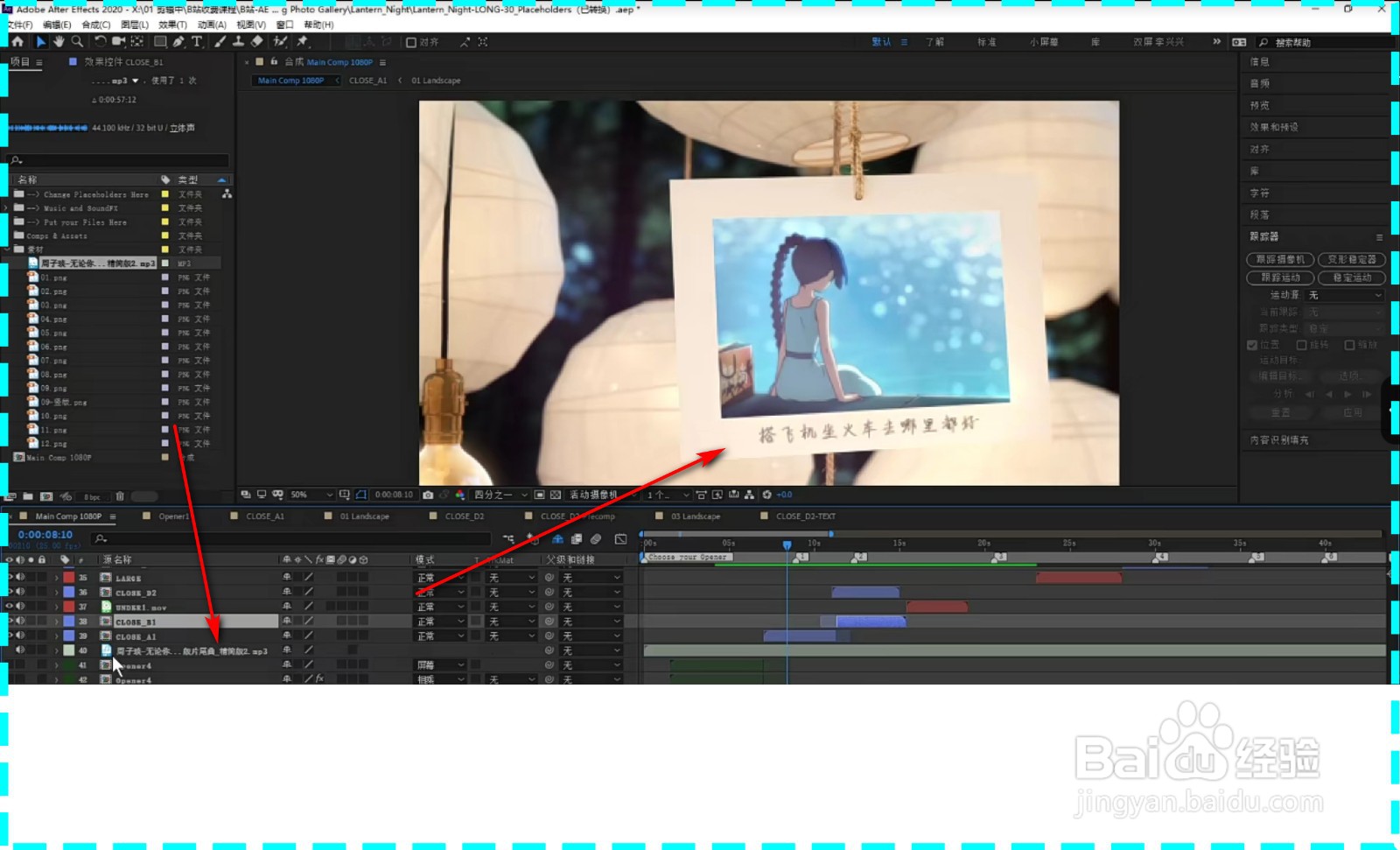The height and width of the screenshot is (850, 1400).
Task: Select the Hand tool
Action: point(59,41)
